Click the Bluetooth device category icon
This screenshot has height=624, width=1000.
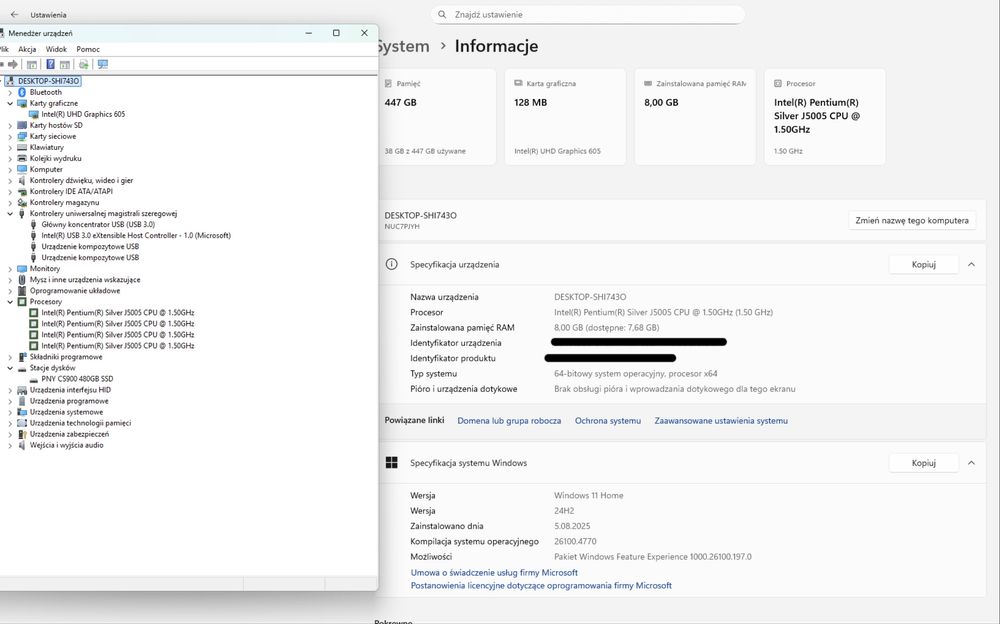(22, 92)
